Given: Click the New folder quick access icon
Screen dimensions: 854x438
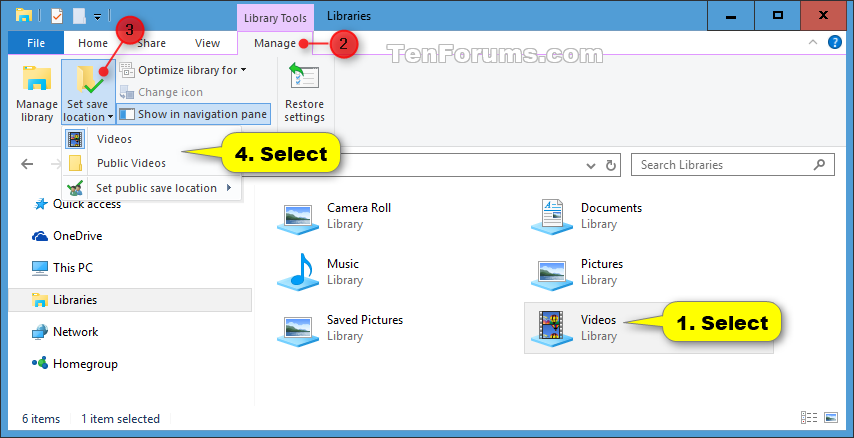Looking at the screenshot, I should pyautogui.click(x=79, y=16).
